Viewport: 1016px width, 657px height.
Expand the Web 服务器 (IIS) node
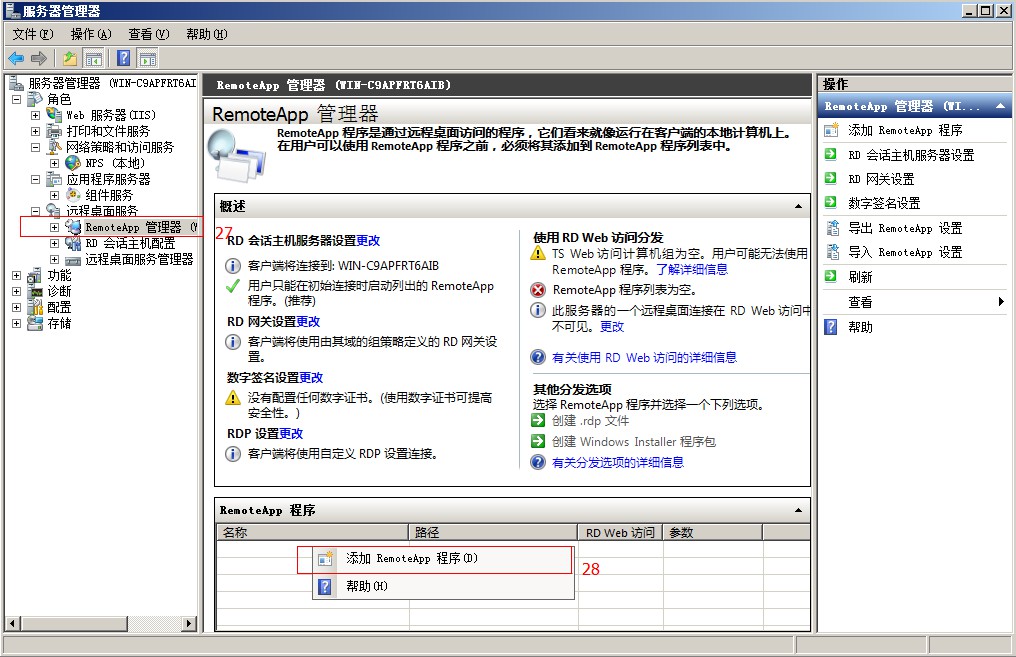(x=36, y=115)
